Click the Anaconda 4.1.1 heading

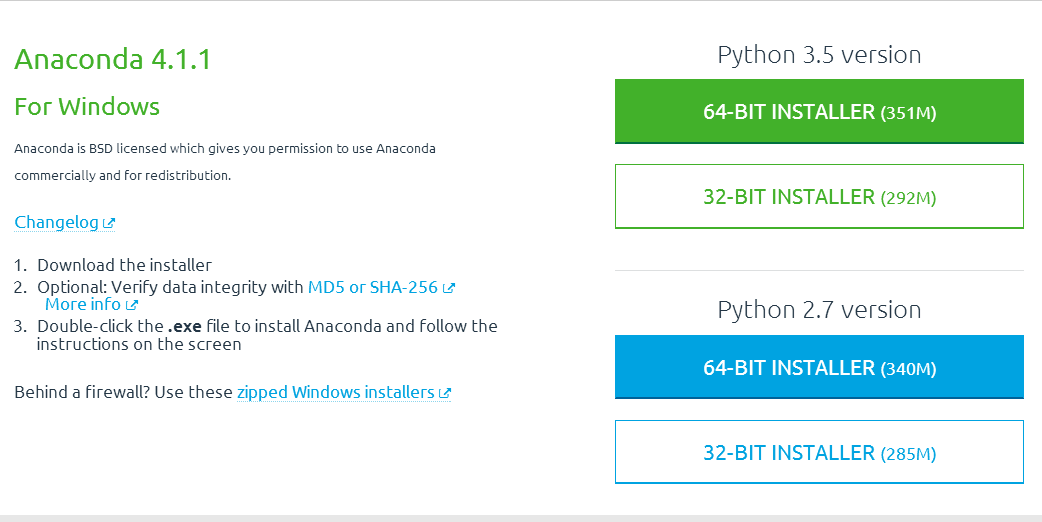pos(112,59)
